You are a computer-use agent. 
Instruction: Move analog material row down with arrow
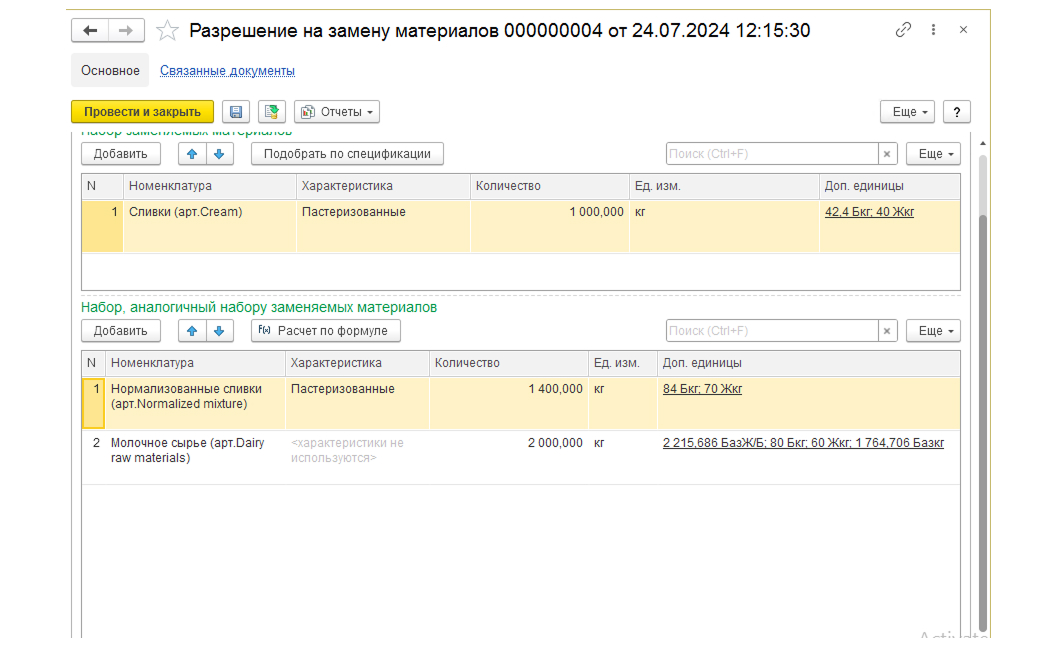(220, 331)
